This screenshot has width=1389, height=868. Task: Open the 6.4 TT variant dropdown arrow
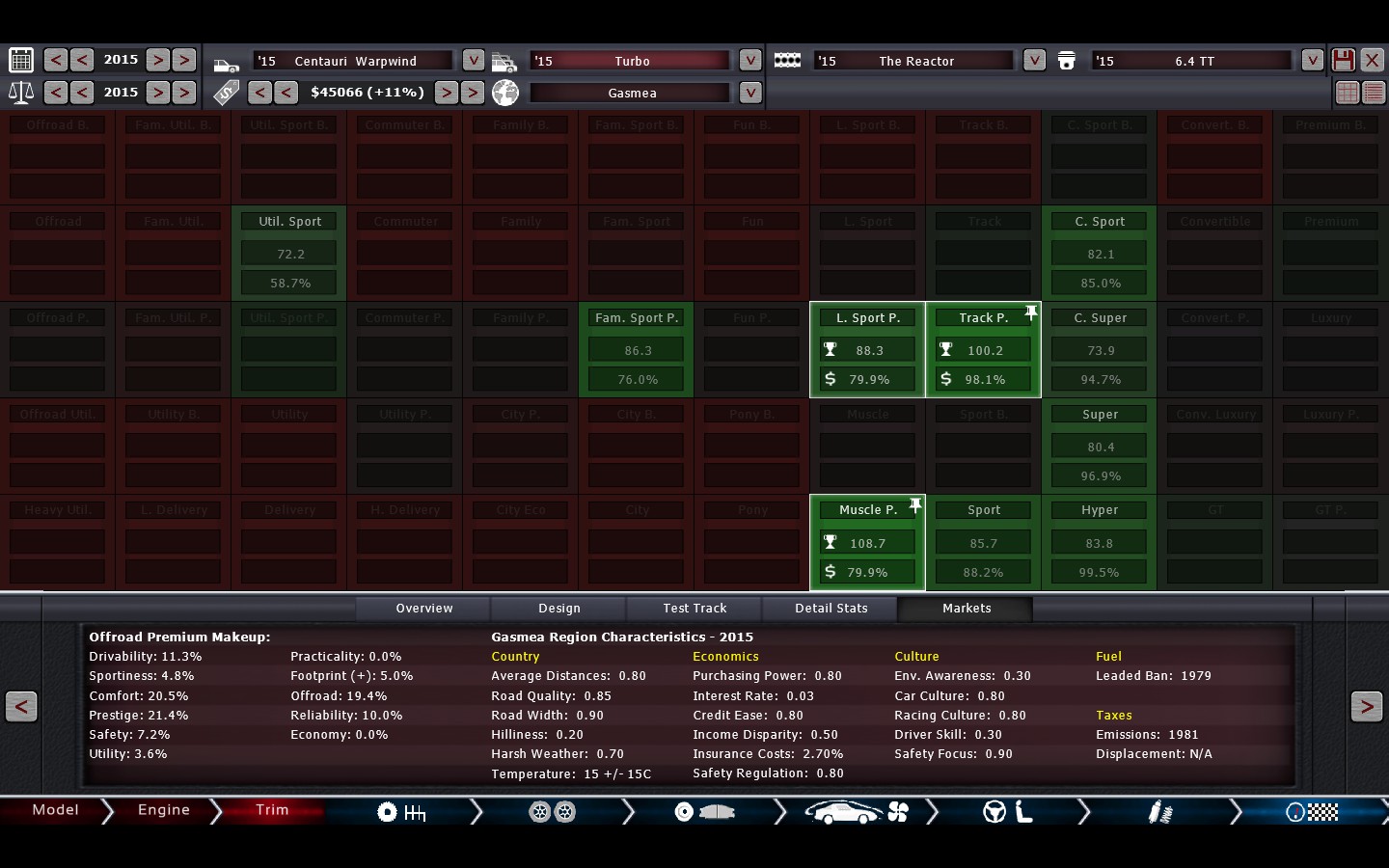coord(1312,60)
